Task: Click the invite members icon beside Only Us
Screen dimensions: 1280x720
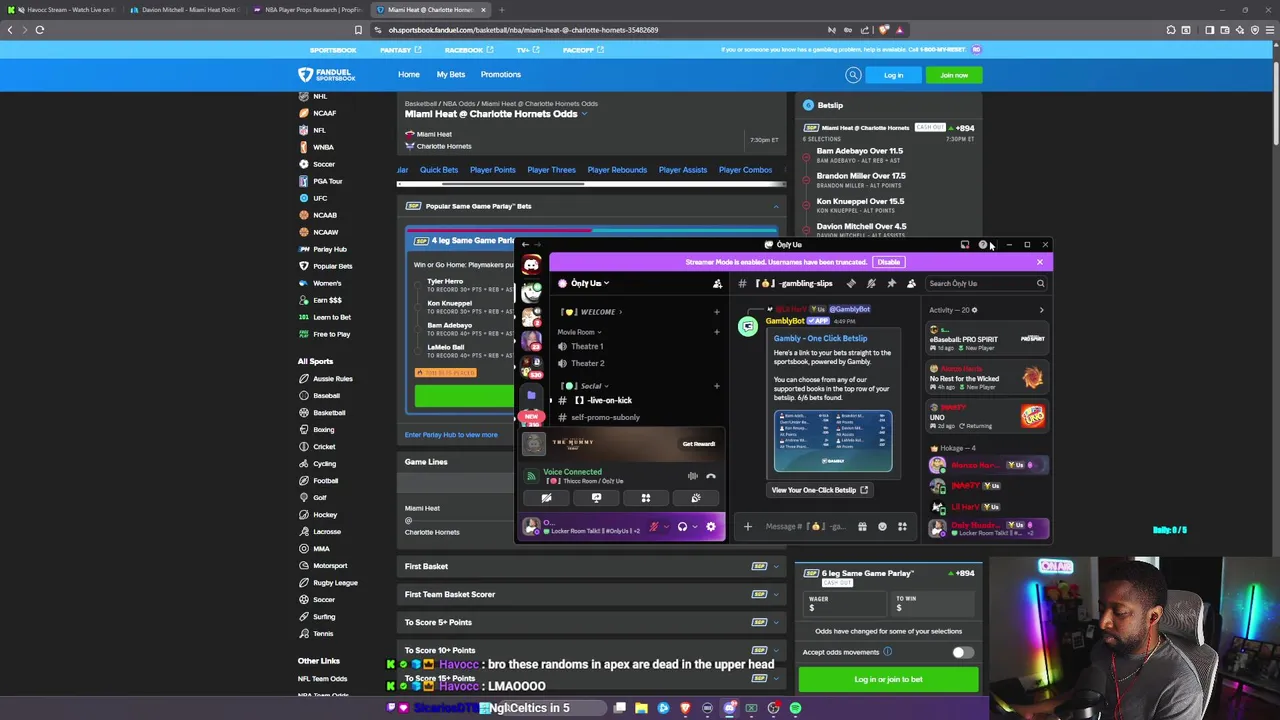Action: pos(717,284)
